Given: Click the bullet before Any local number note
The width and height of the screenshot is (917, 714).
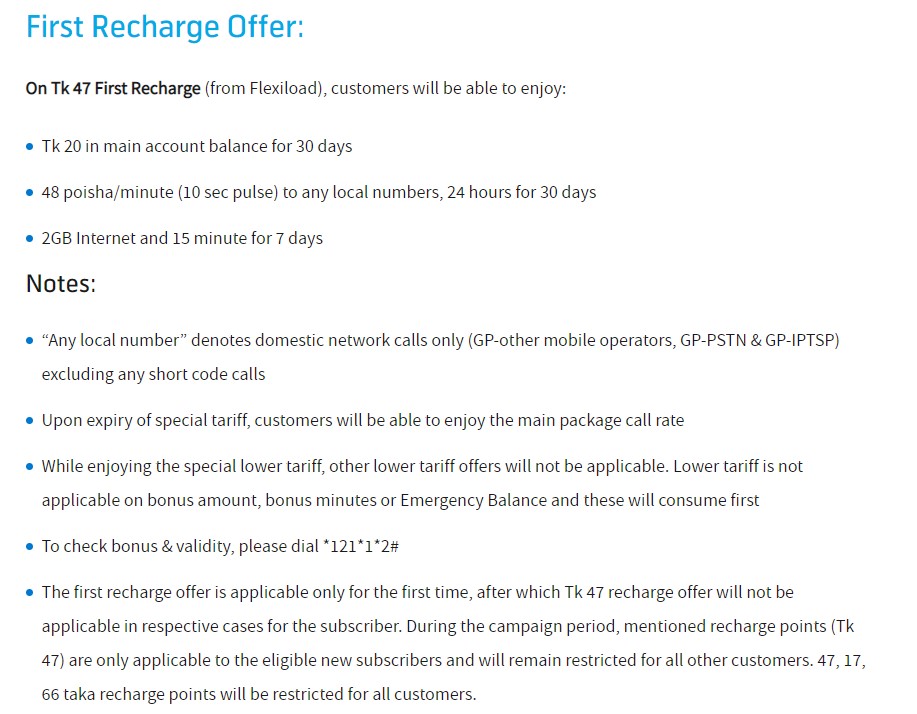Looking at the screenshot, I should pyautogui.click(x=30, y=340).
